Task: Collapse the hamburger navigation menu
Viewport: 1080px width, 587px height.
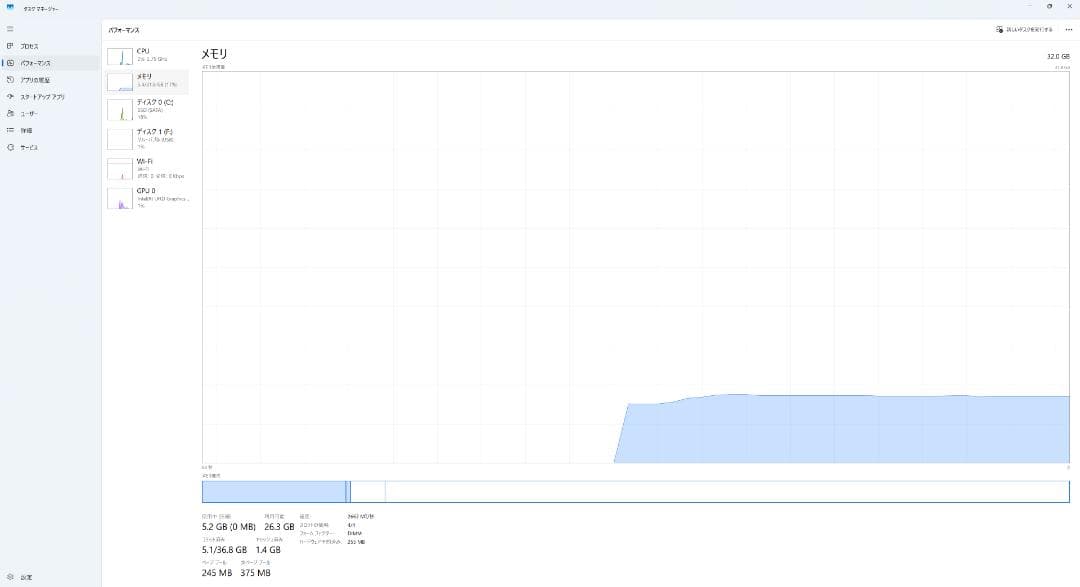Action: (x=10, y=29)
